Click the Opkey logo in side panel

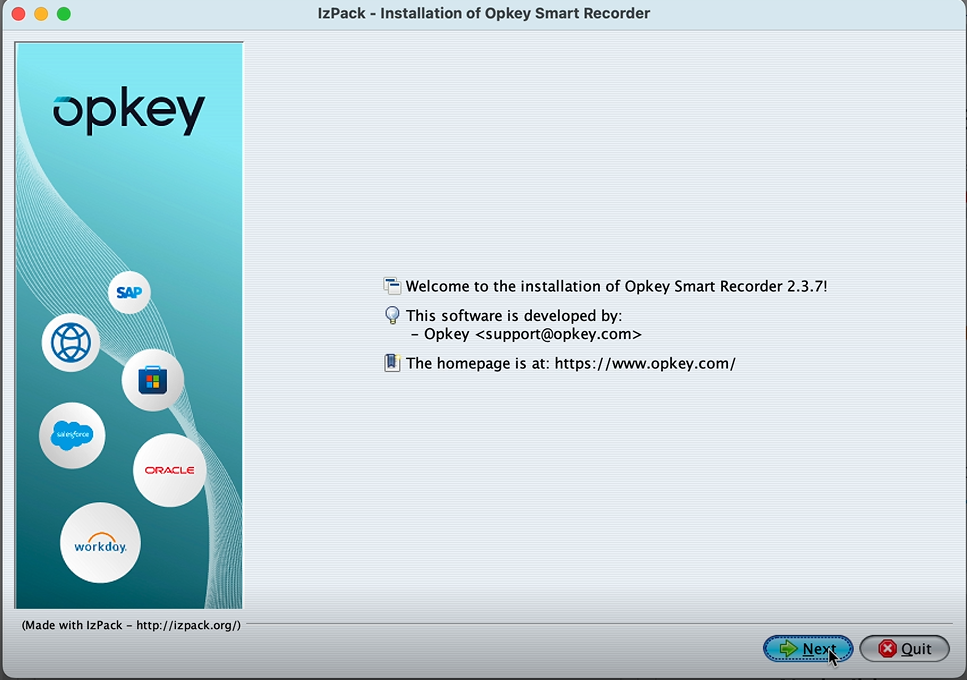[x=129, y=111]
